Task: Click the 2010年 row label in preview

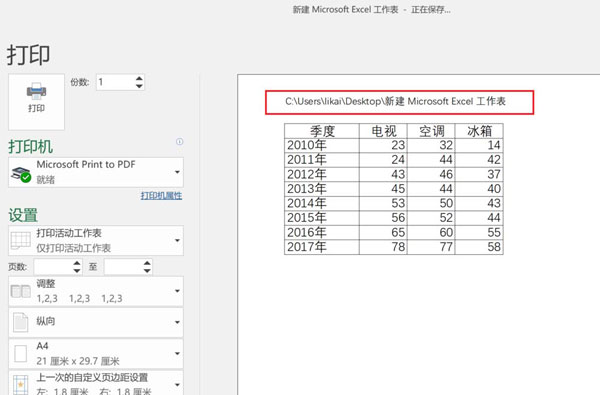Action: pyautogui.click(x=307, y=145)
